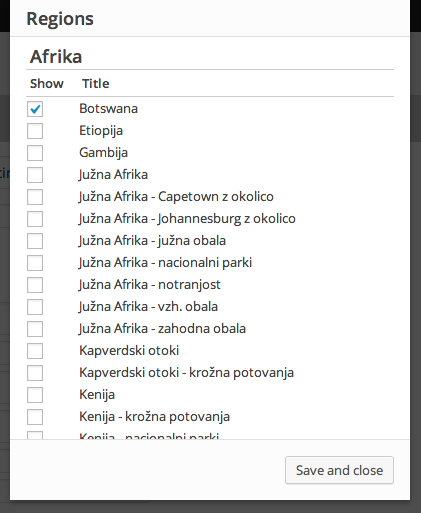421x513 pixels.
Task: Select Južna Afrika - Capetown z okolico checkbox
Action: [35, 197]
